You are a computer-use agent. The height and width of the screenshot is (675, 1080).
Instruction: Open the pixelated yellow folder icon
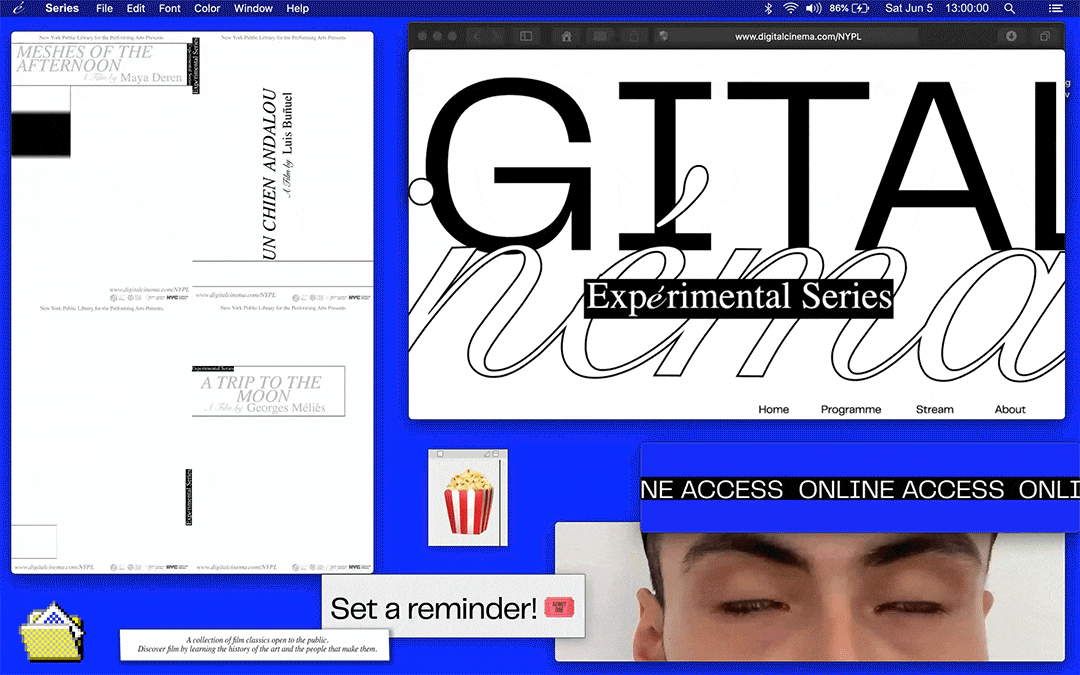tap(52, 633)
